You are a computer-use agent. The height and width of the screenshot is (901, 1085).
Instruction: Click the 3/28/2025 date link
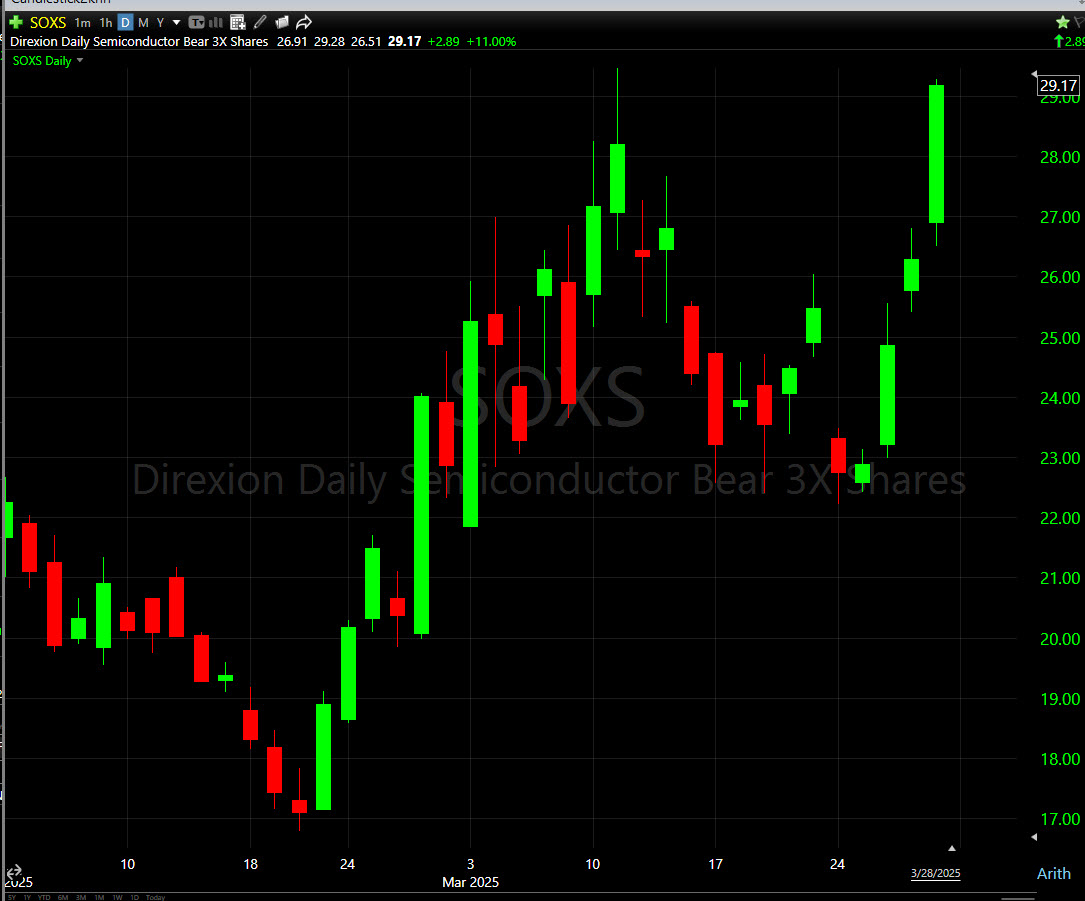(x=935, y=873)
